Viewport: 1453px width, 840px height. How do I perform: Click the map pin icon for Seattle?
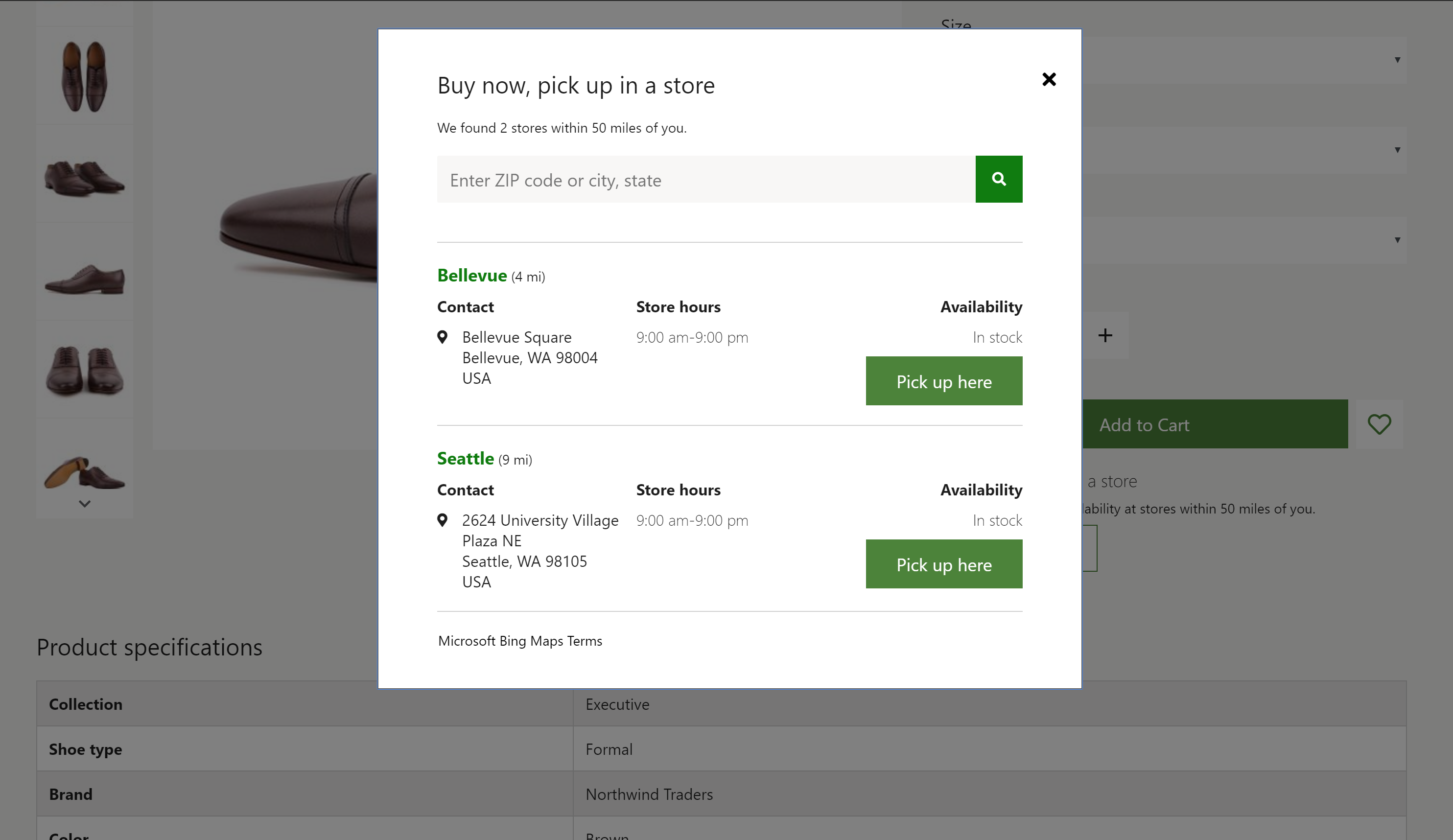point(443,520)
